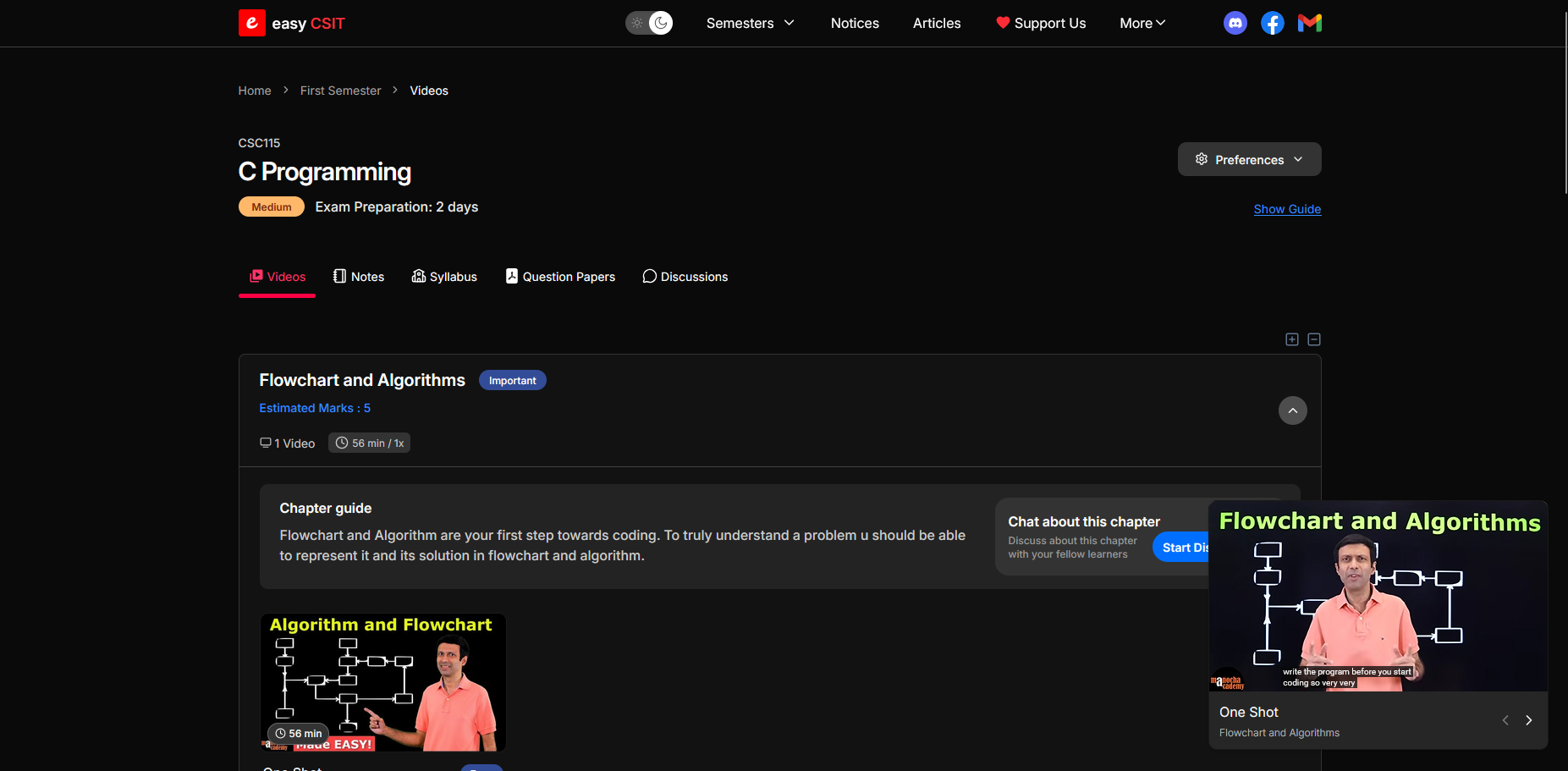
Task: Click the 56 min / 1x speed badge
Action: [x=369, y=443]
